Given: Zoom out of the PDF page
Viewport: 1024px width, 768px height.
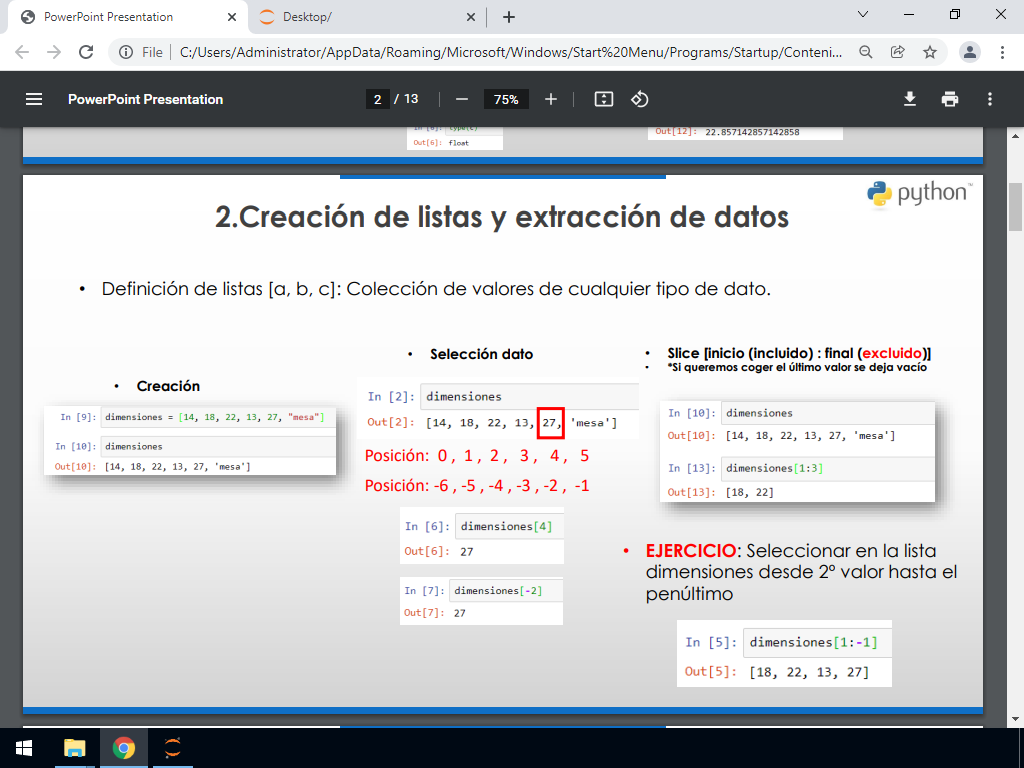Looking at the screenshot, I should [x=462, y=99].
